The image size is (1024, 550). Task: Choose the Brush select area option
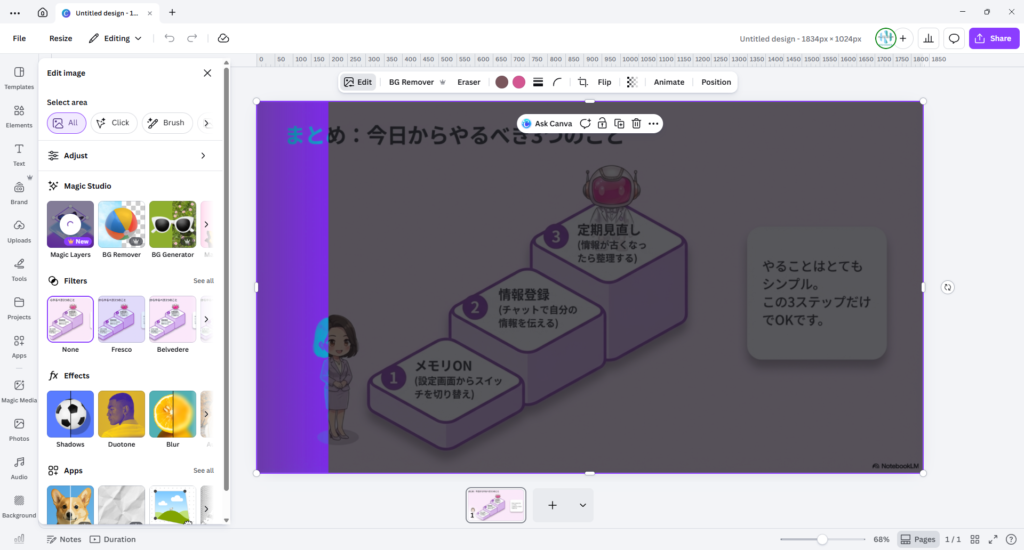tap(165, 123)
